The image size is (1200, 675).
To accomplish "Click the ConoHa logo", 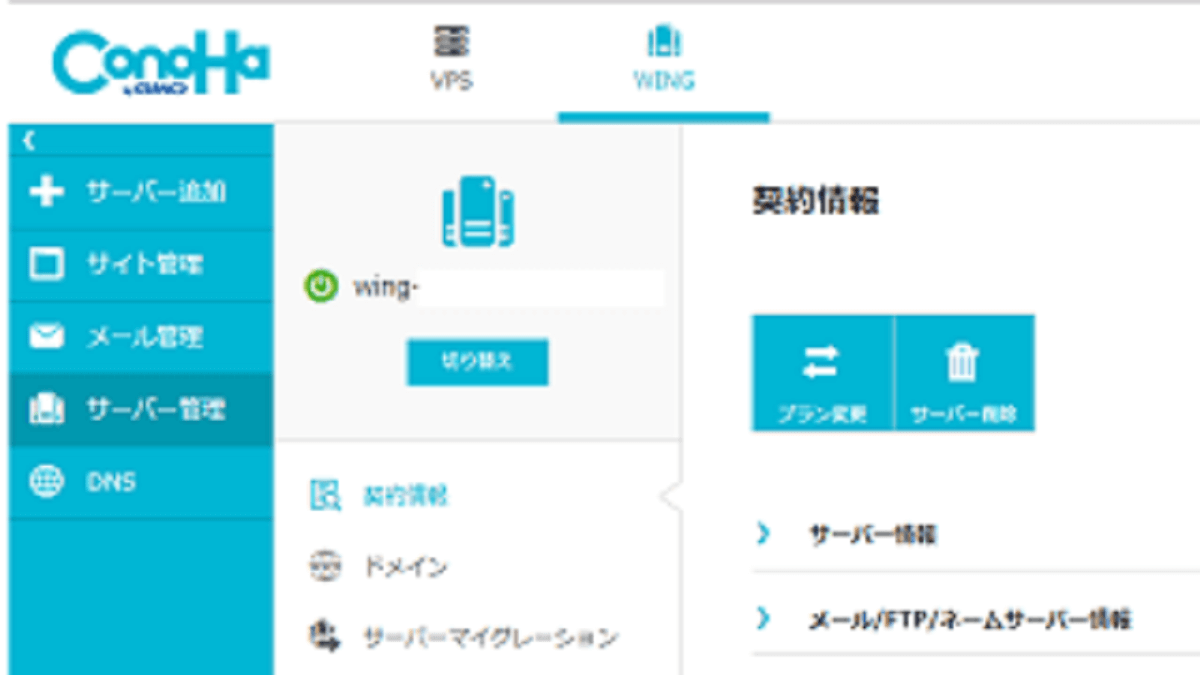I will pos(161,65).
